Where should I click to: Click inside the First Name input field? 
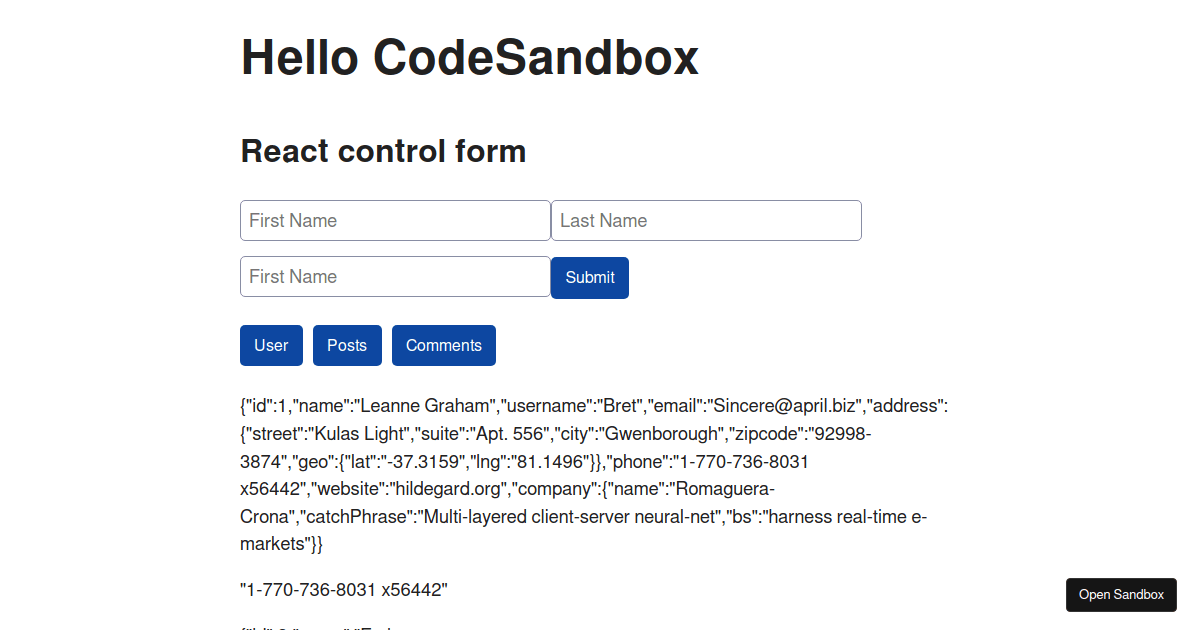click(395, 220)
